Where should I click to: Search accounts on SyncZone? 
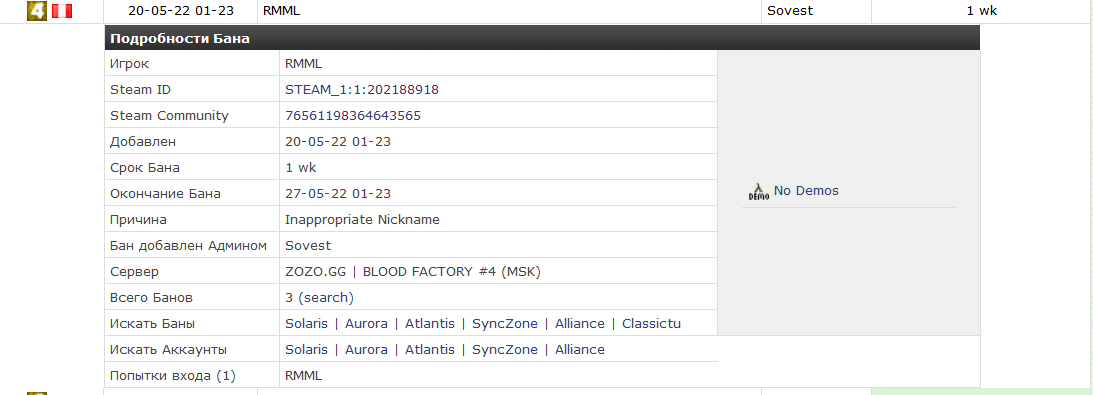click(x=505, y=349)
